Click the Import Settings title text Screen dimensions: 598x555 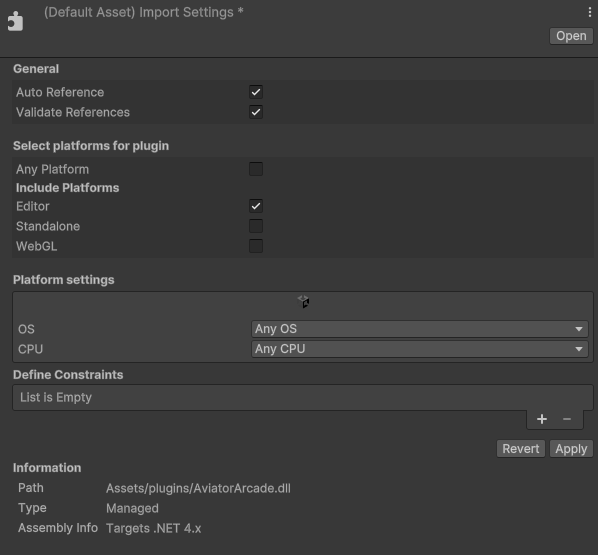[143, 12]
